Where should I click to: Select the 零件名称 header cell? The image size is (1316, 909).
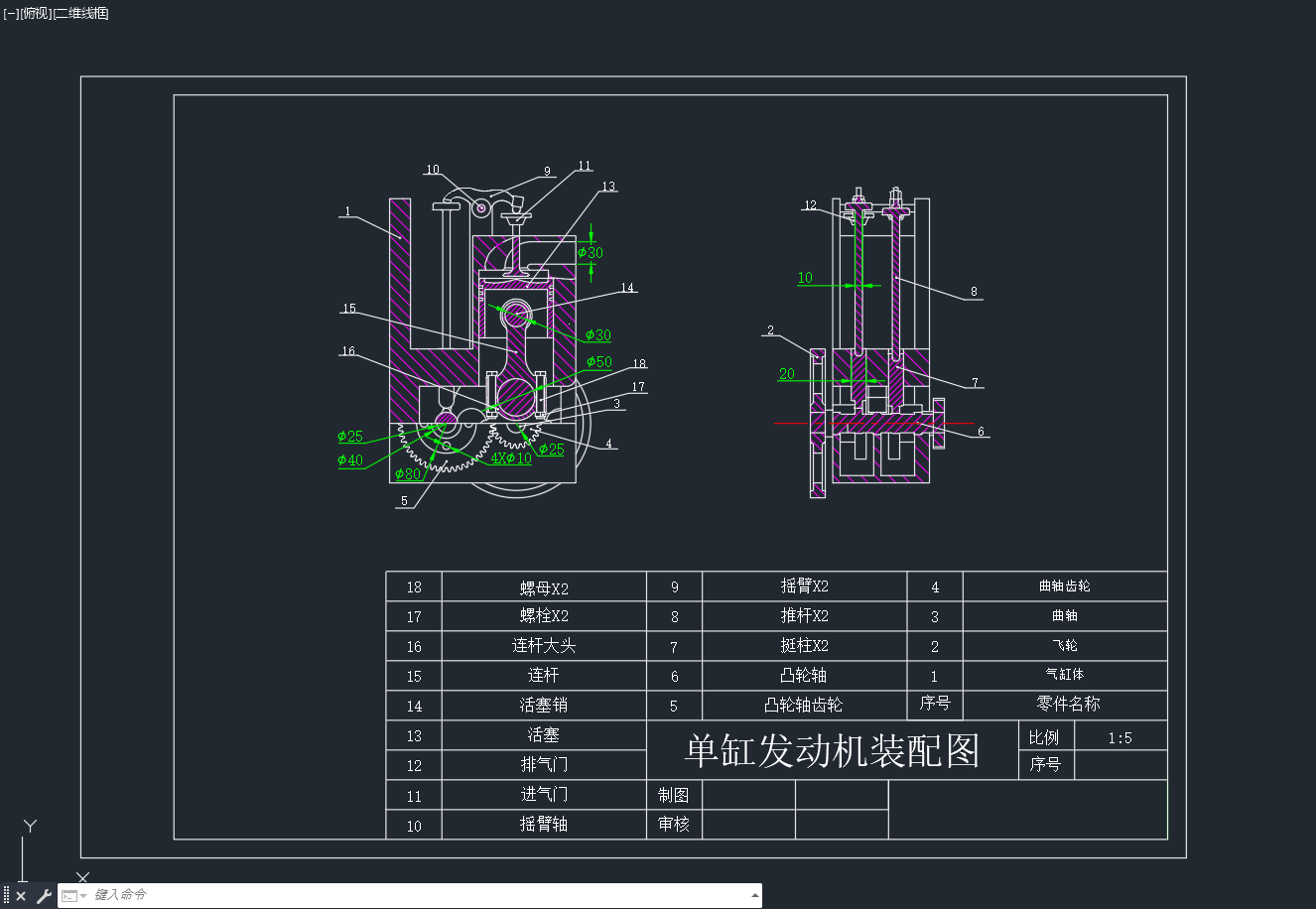pos(1068,704)
